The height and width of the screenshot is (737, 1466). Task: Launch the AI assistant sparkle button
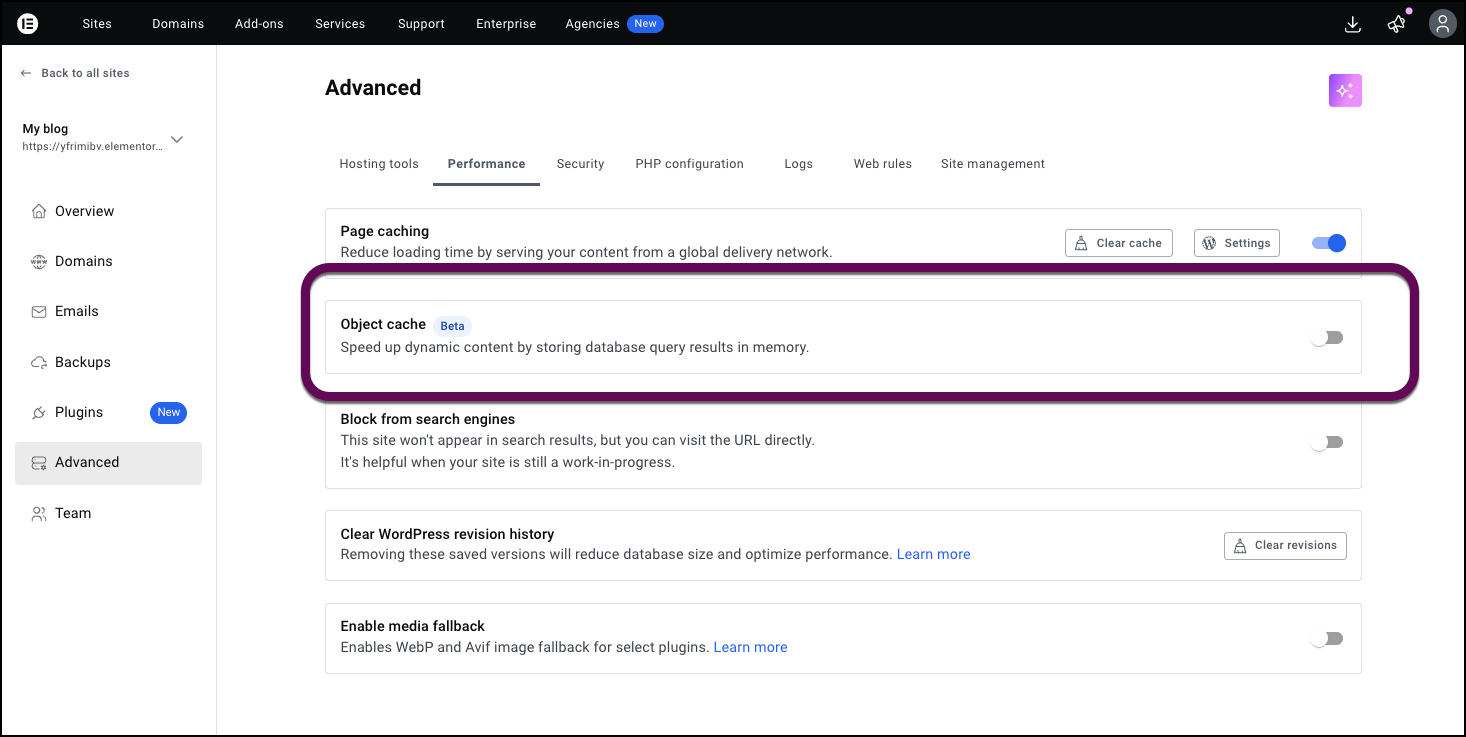1344,90
